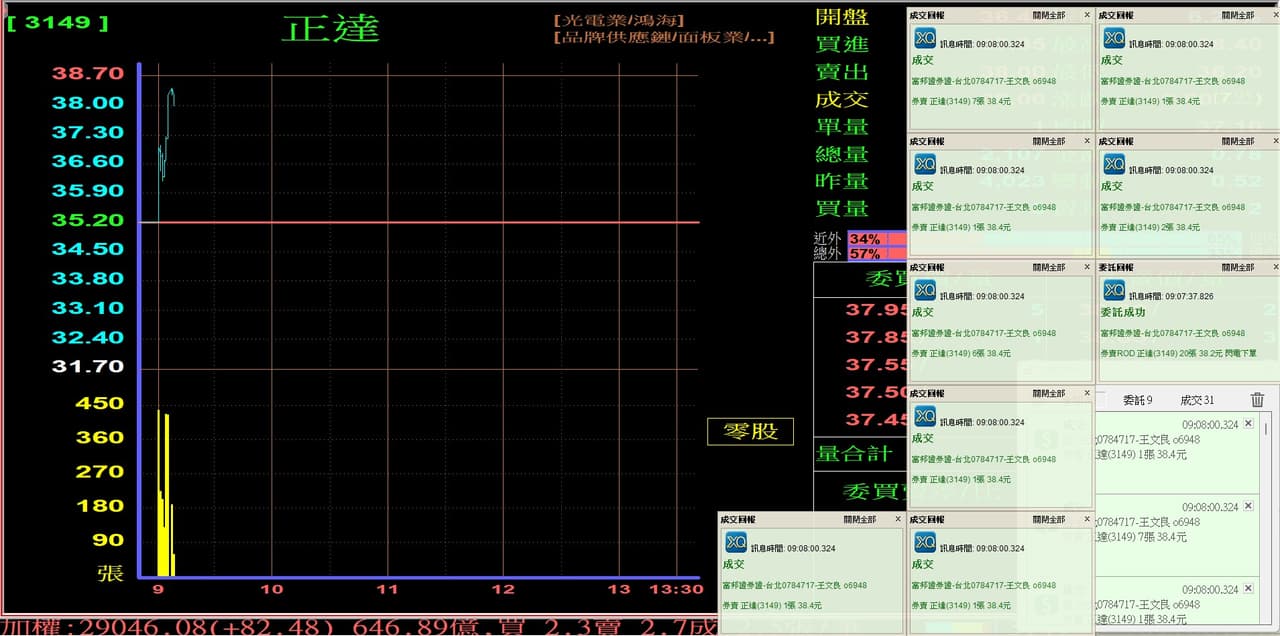
Task: Click the stock code [3149]
Action: (x=58, y=22)
